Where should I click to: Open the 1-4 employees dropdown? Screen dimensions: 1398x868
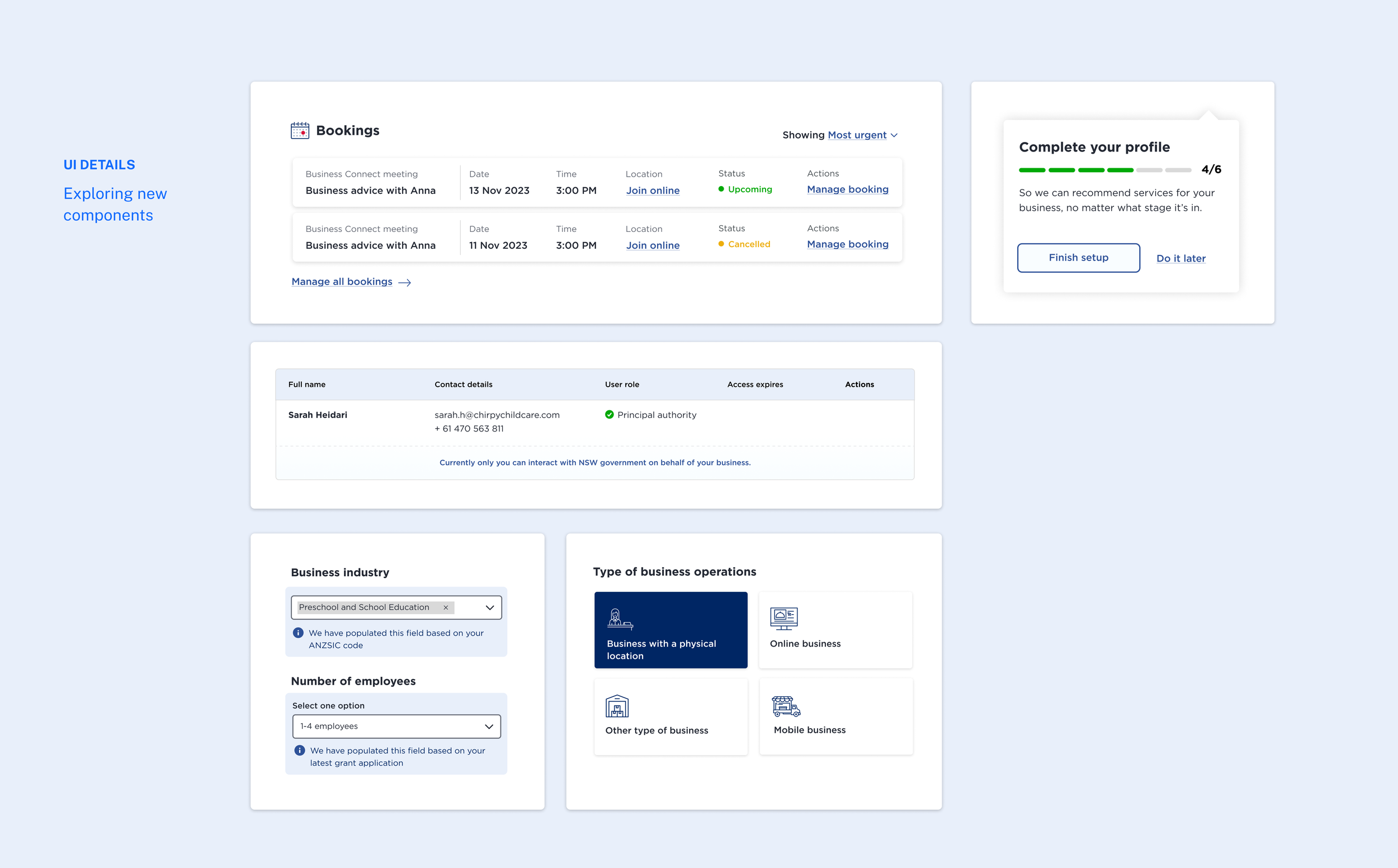point(396,726)
